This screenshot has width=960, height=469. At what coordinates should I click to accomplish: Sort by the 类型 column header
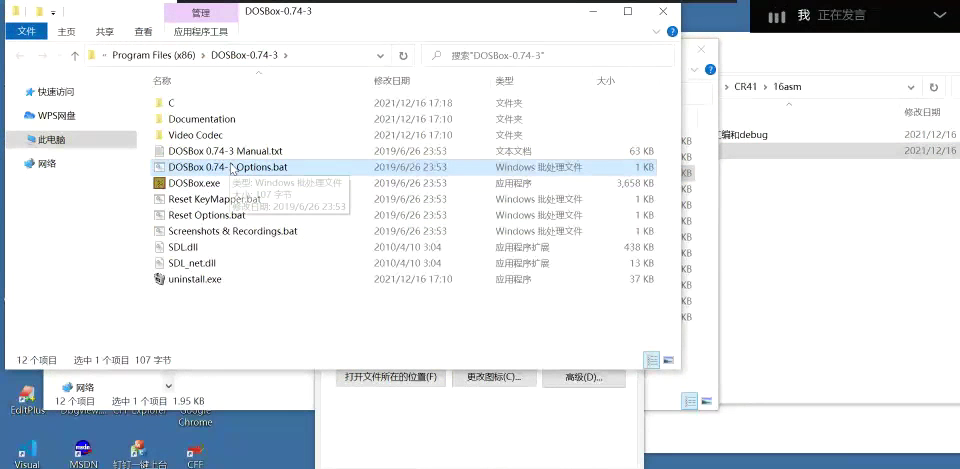[504, 81]
